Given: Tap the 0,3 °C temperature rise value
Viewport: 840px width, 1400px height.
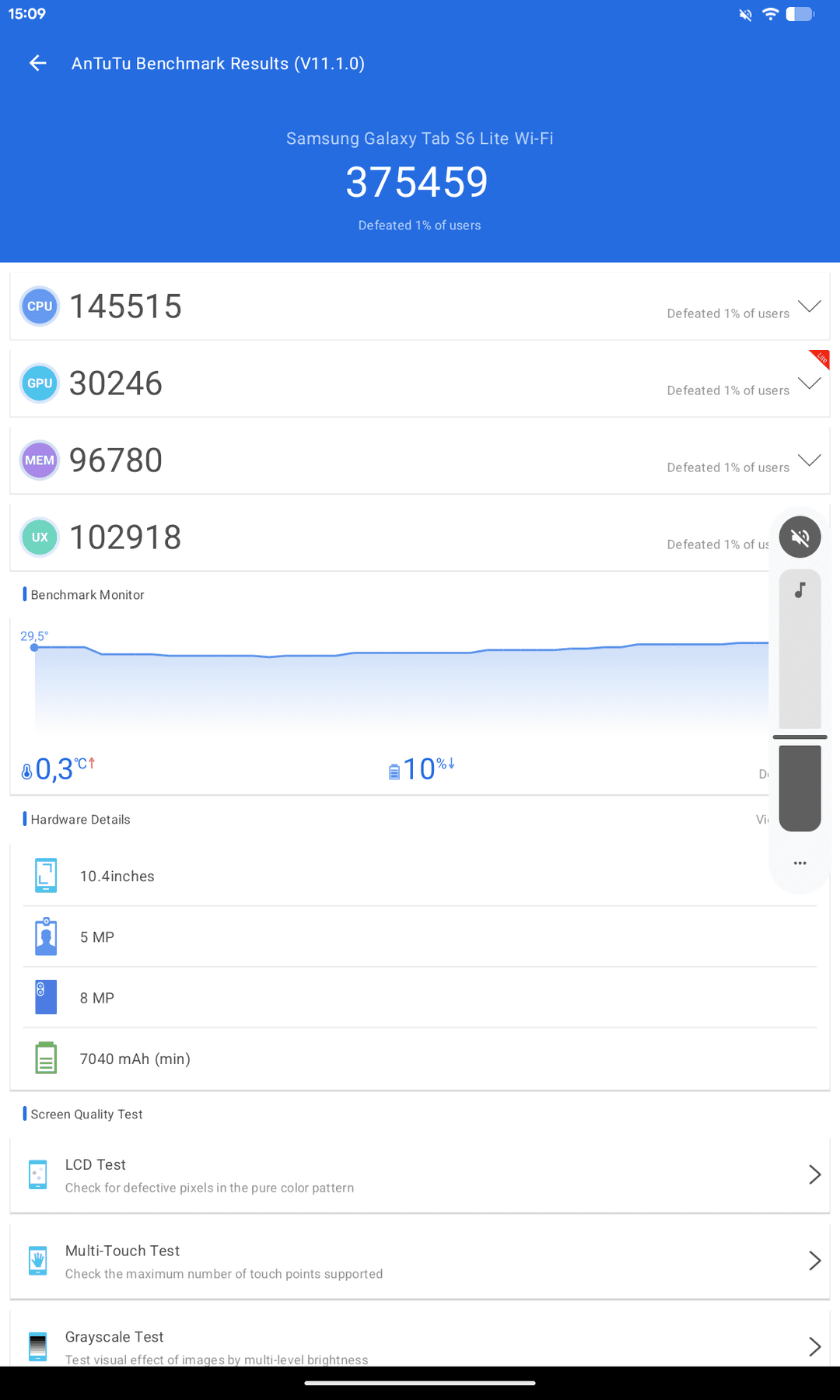Looking at the screenshot, I should point(65,769).
